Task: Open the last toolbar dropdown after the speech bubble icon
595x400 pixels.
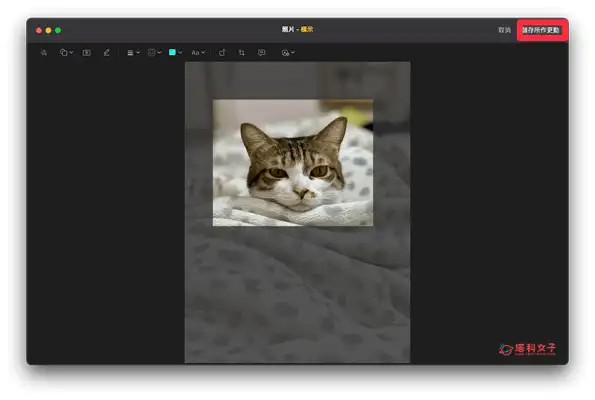Action: click(x=288, y=53)
